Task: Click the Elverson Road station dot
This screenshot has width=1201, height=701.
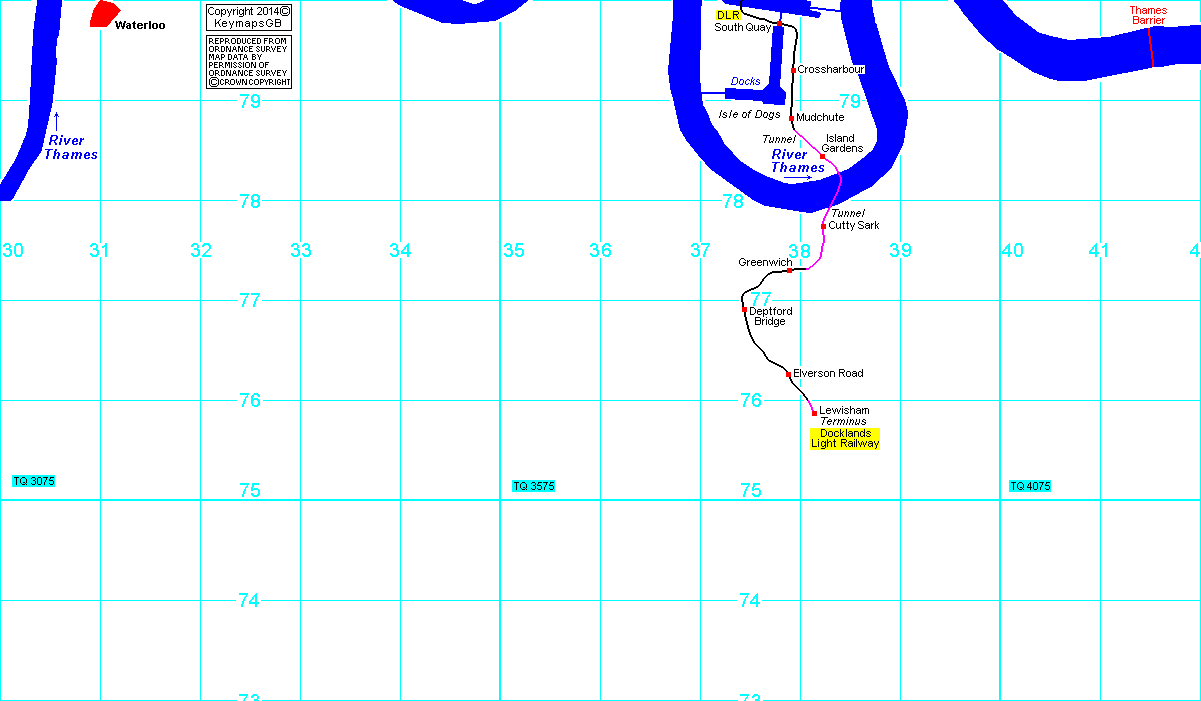Action: 788,374
